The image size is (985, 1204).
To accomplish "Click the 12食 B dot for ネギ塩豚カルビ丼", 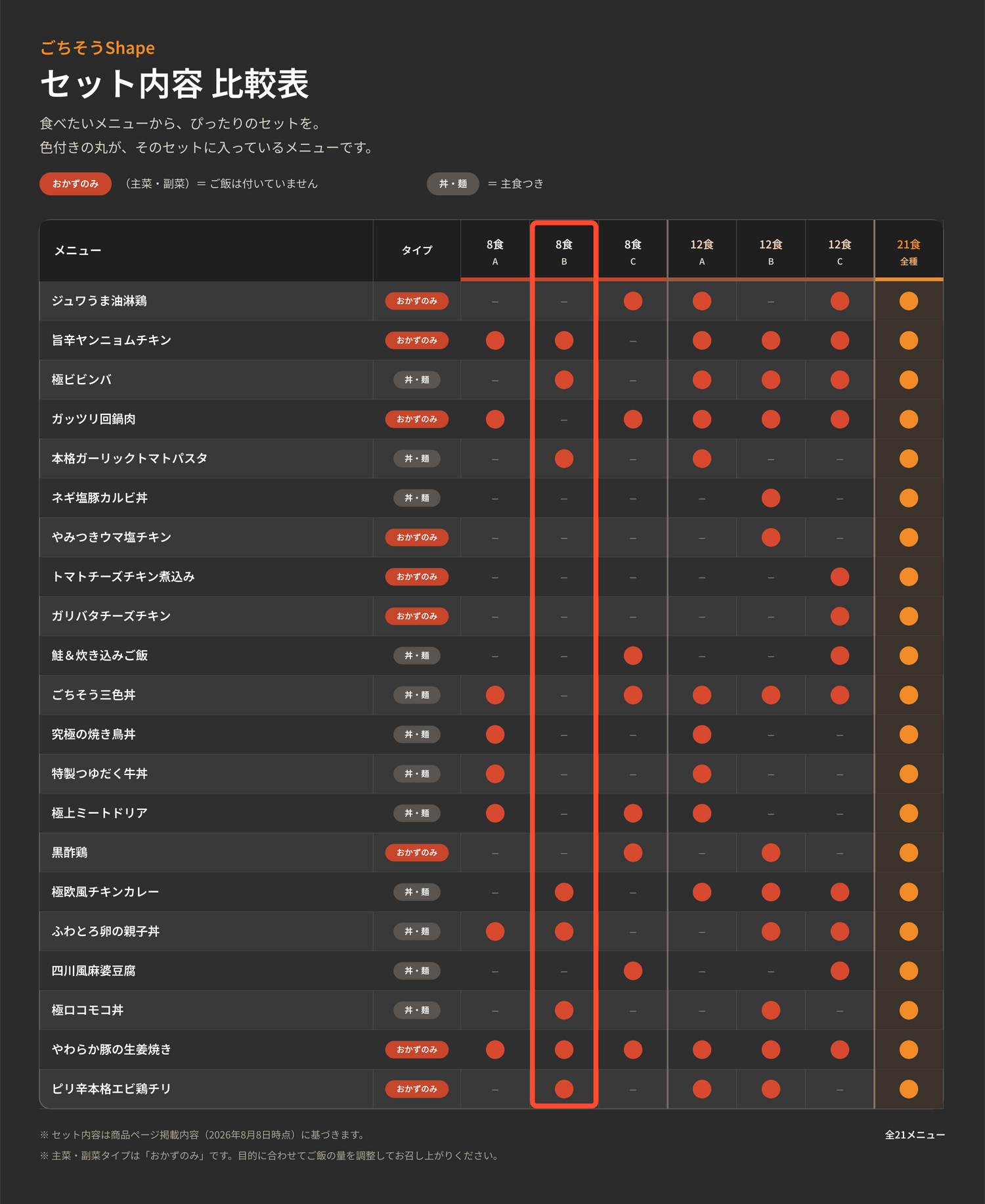I will 771,498.
